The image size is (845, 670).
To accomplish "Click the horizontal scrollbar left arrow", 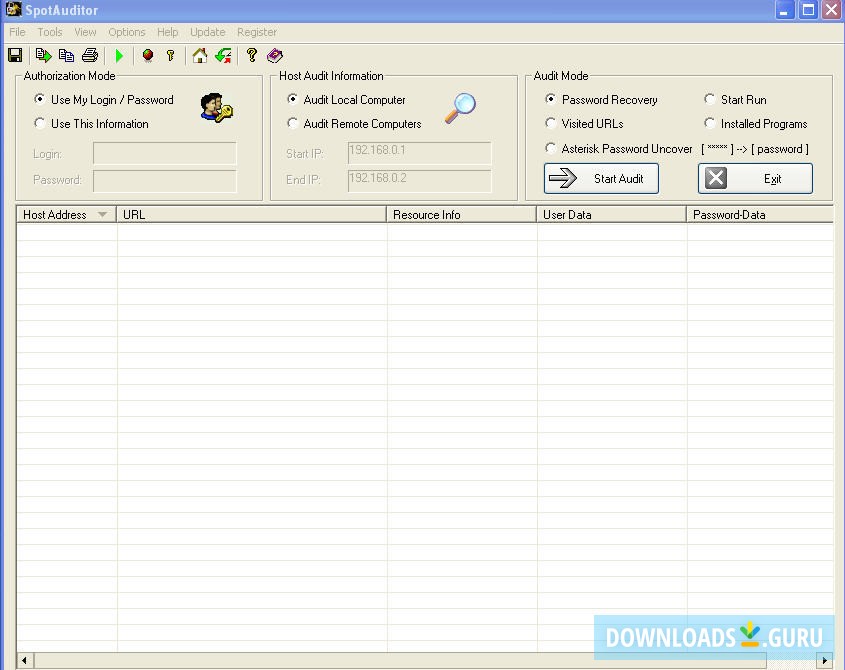I will point(25,660).
